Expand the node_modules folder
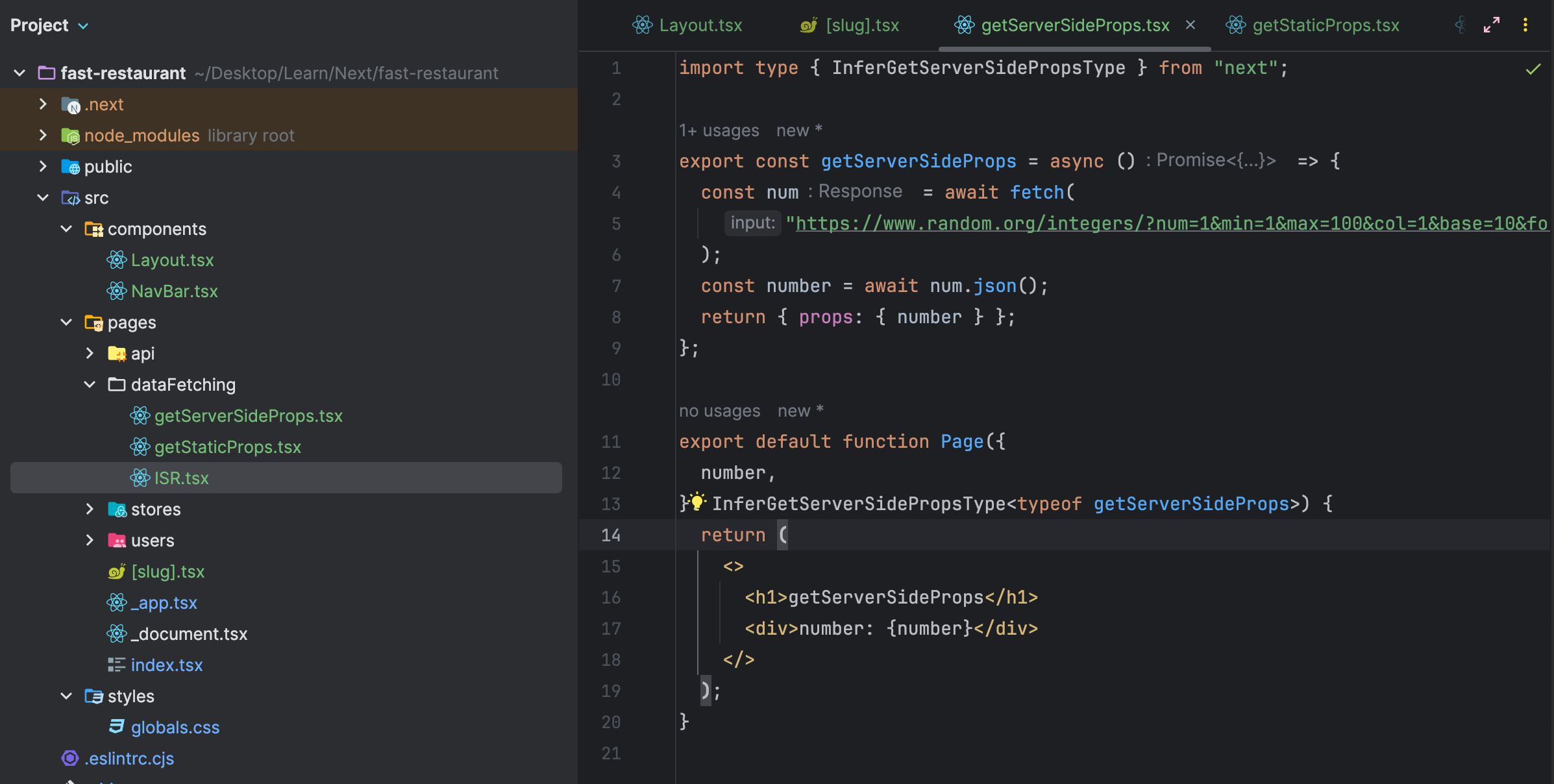Screen dimensions: 1554x784 [x=43, y=135]
